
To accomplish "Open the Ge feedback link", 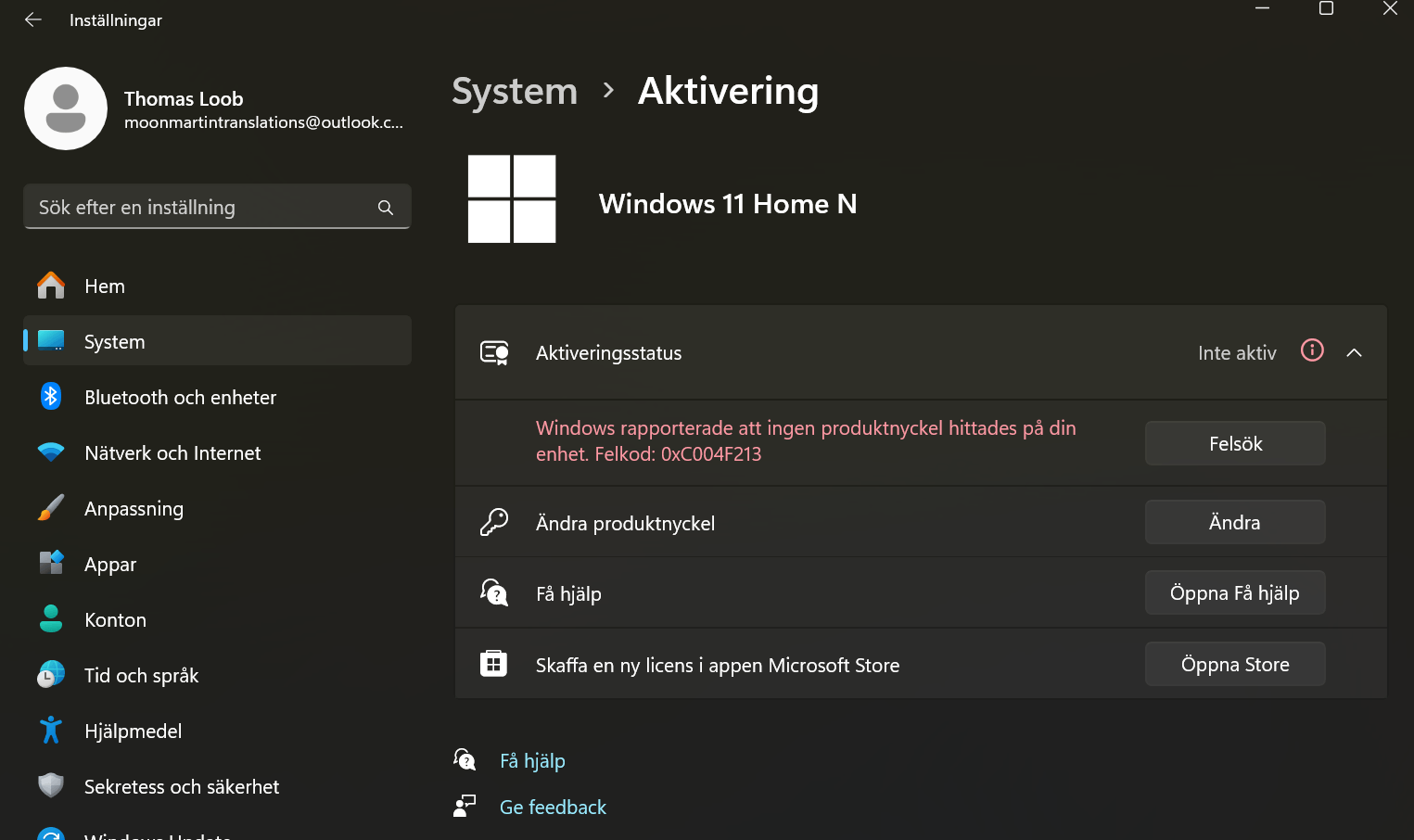I will tap(553, 807).
